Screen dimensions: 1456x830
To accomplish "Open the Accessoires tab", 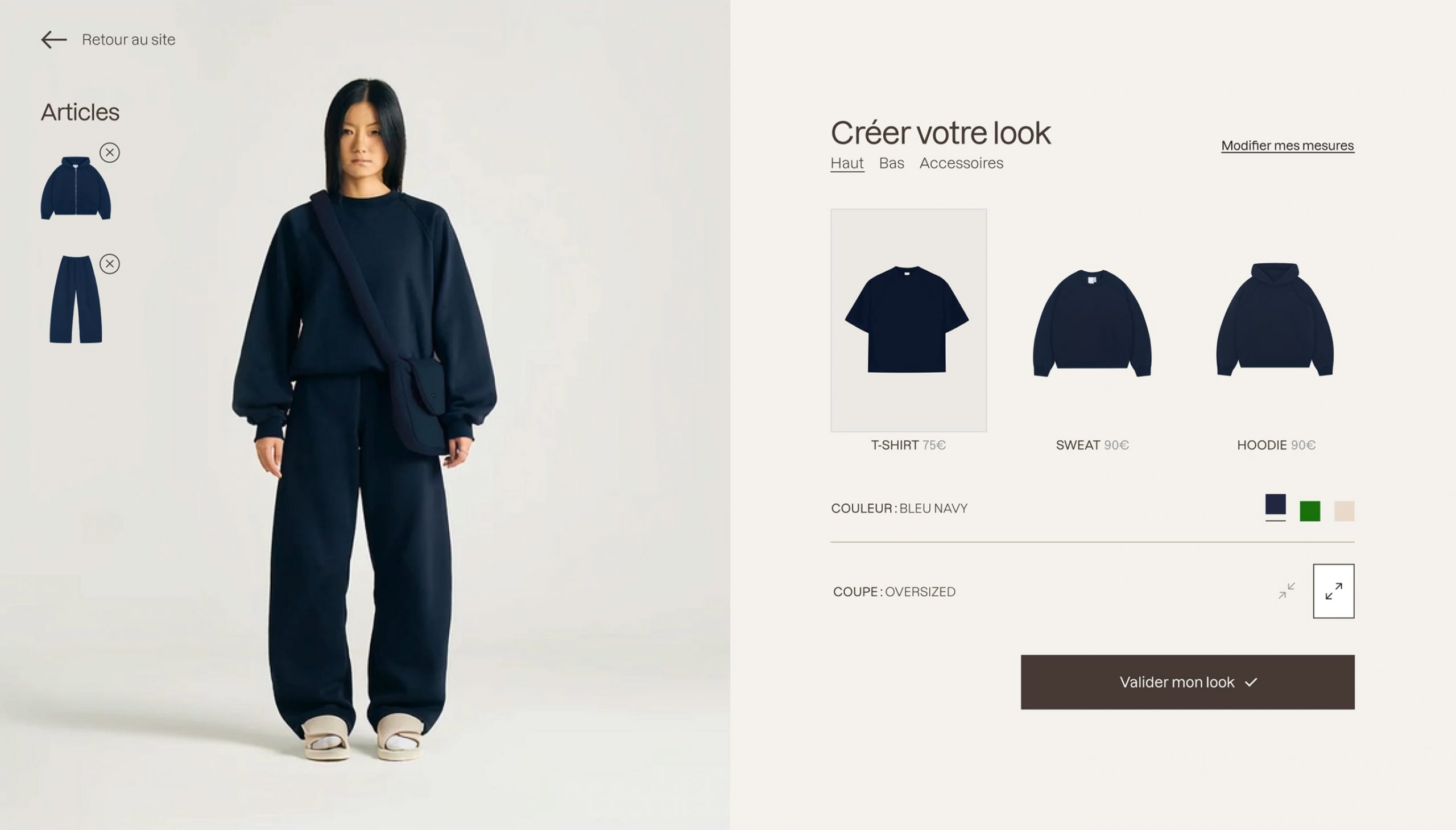I will click(961, 163).
